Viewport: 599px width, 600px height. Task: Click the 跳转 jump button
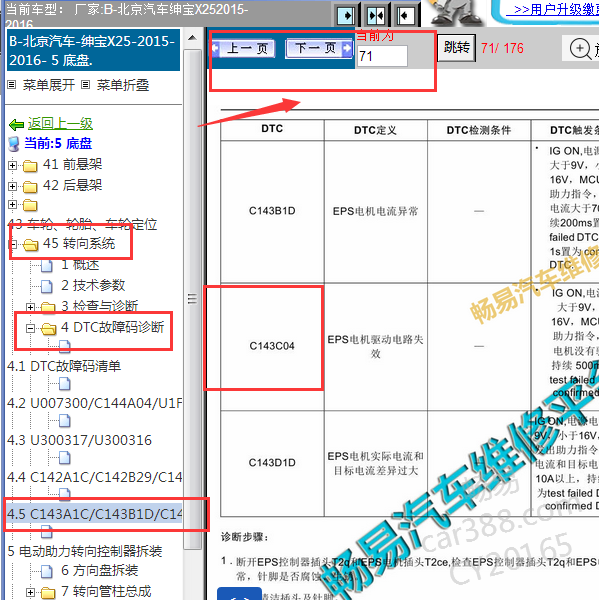457,48
